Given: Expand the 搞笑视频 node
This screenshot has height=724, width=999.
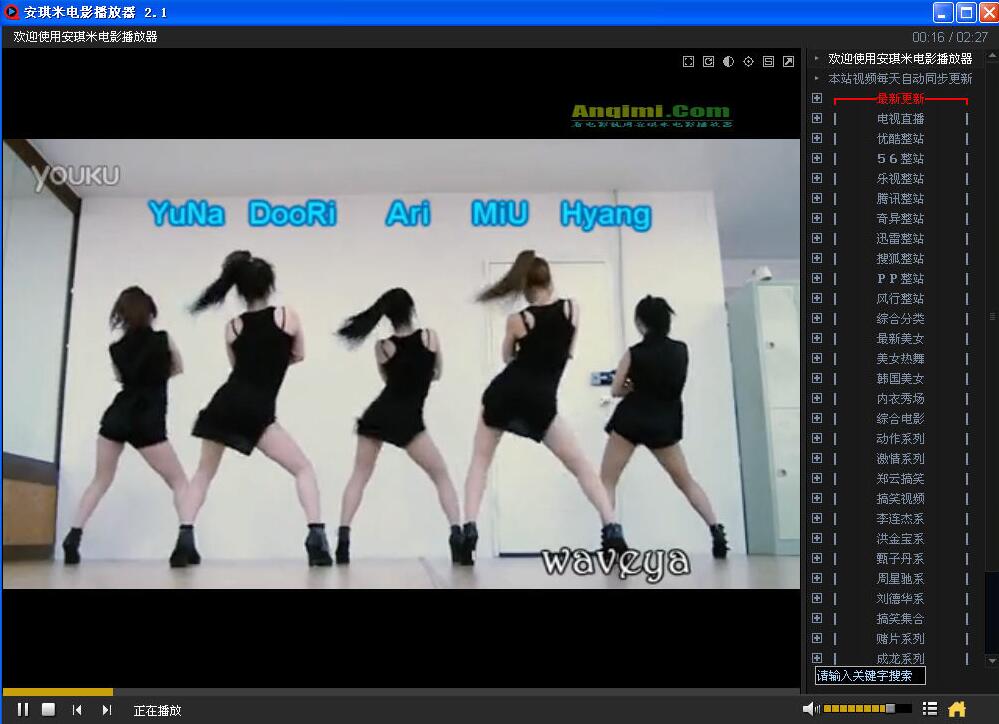Looking at the screenshot, I should coord(817,498).
